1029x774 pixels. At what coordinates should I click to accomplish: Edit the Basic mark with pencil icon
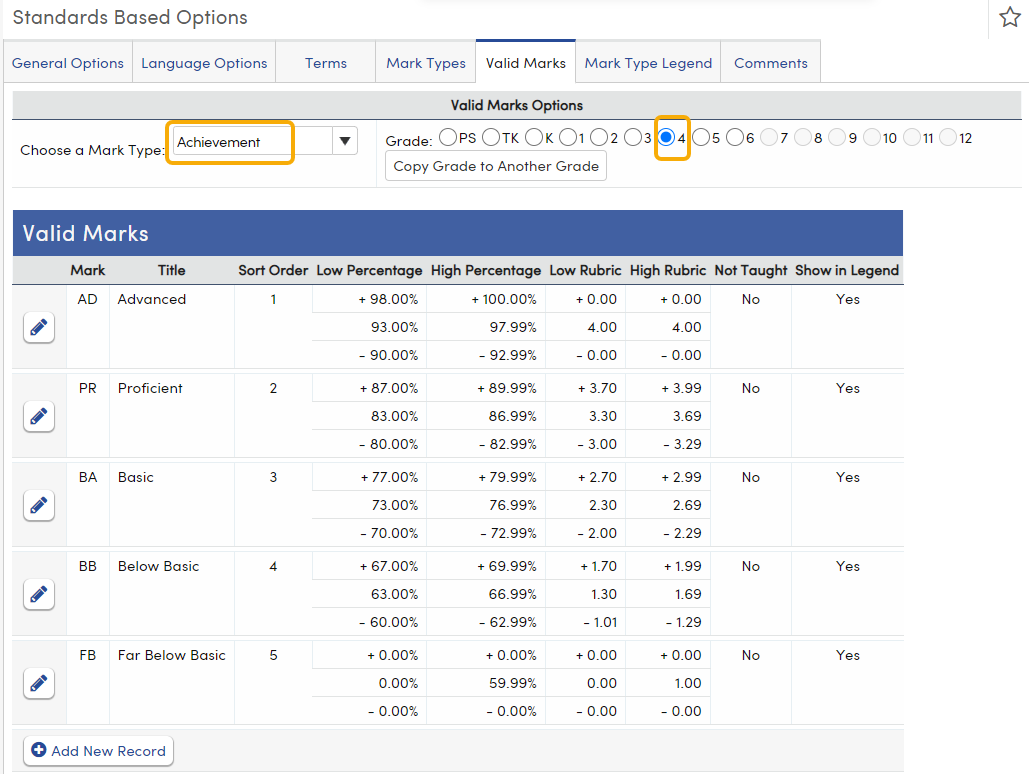(x=39, y=505)
